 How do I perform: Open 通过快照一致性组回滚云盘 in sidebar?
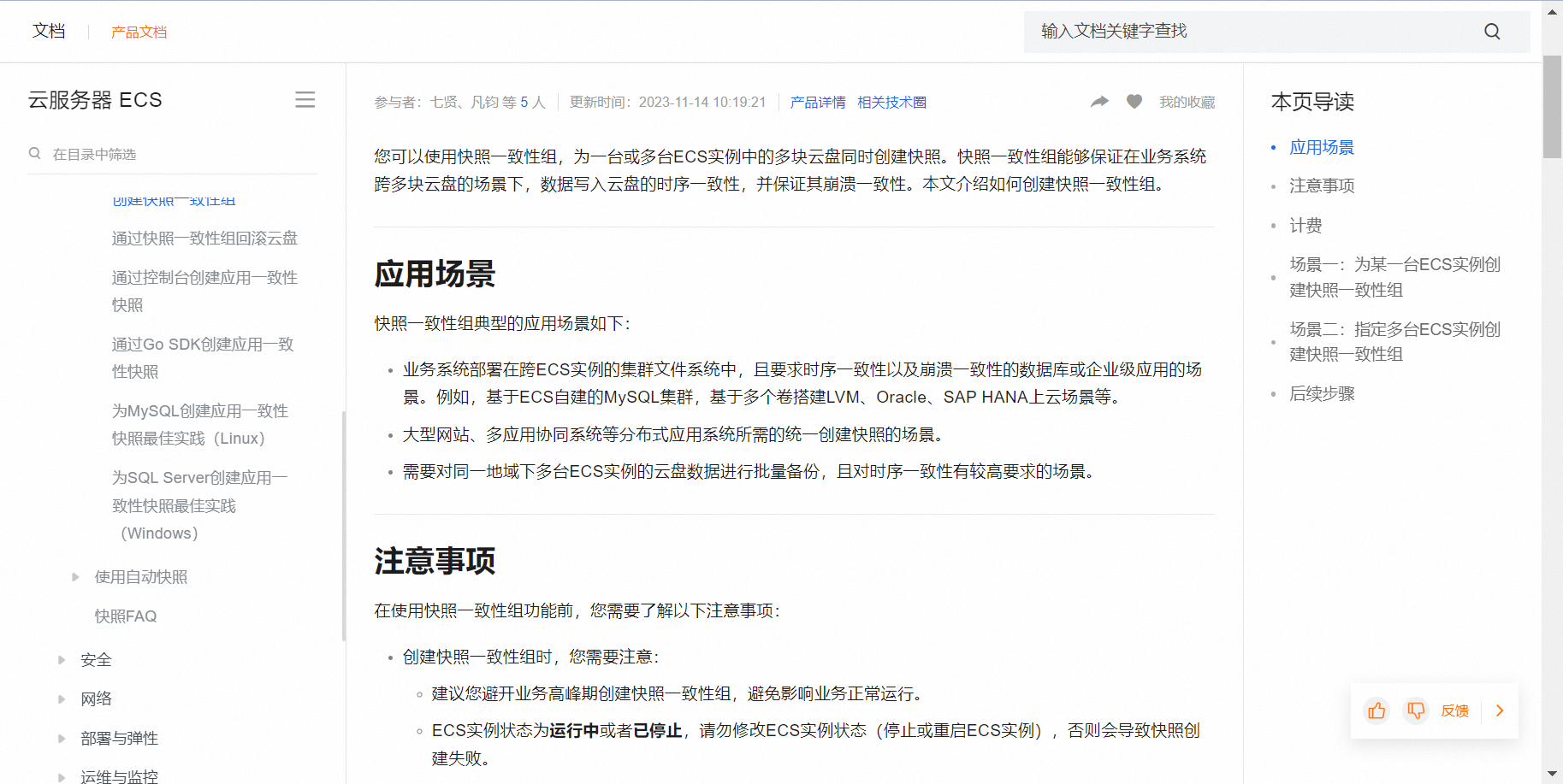(204, 239)
